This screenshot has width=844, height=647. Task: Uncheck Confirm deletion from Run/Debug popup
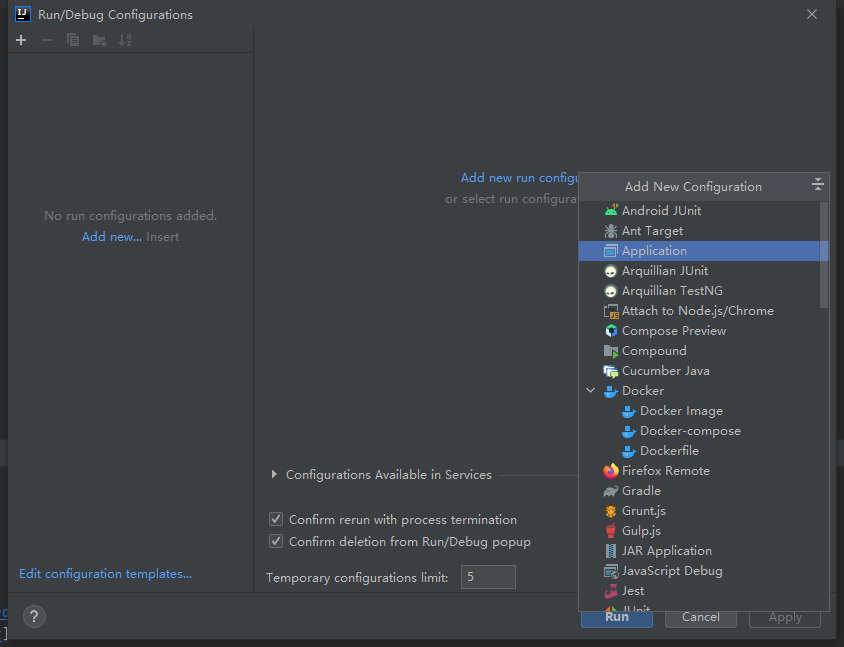tap(276, 542)
